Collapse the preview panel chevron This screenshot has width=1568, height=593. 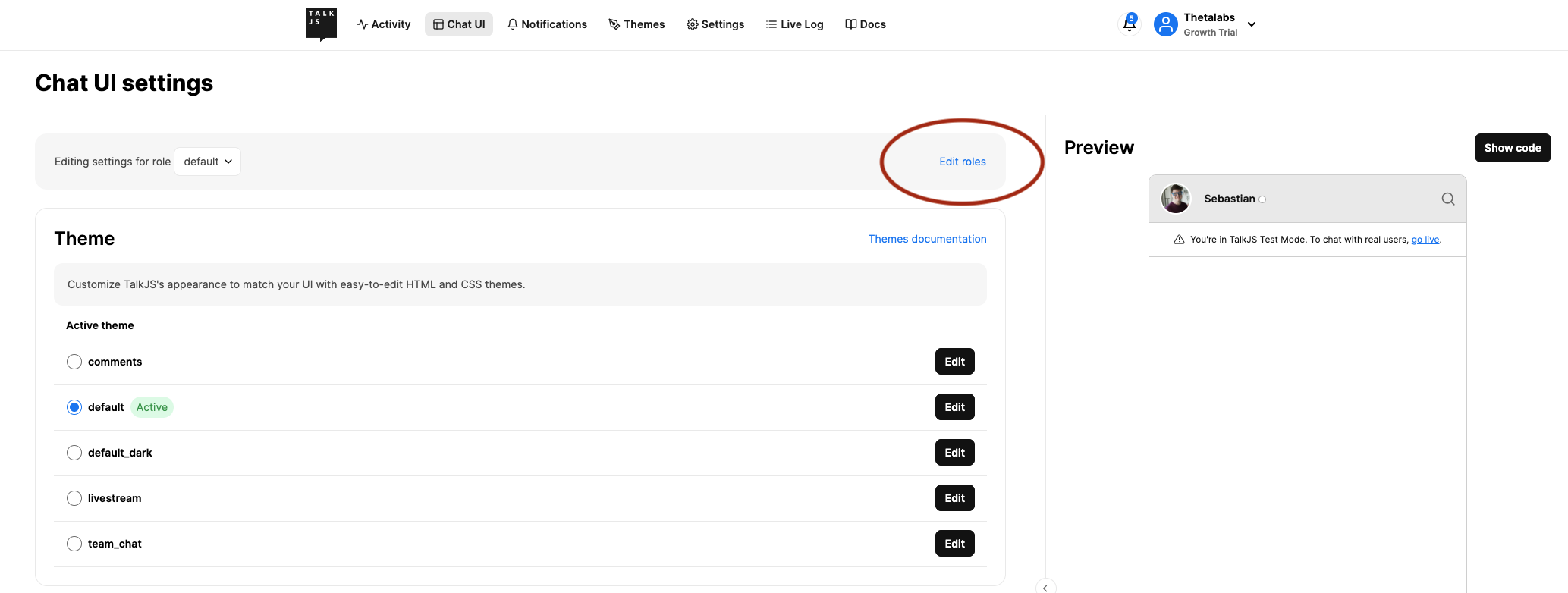(1045, 588)
